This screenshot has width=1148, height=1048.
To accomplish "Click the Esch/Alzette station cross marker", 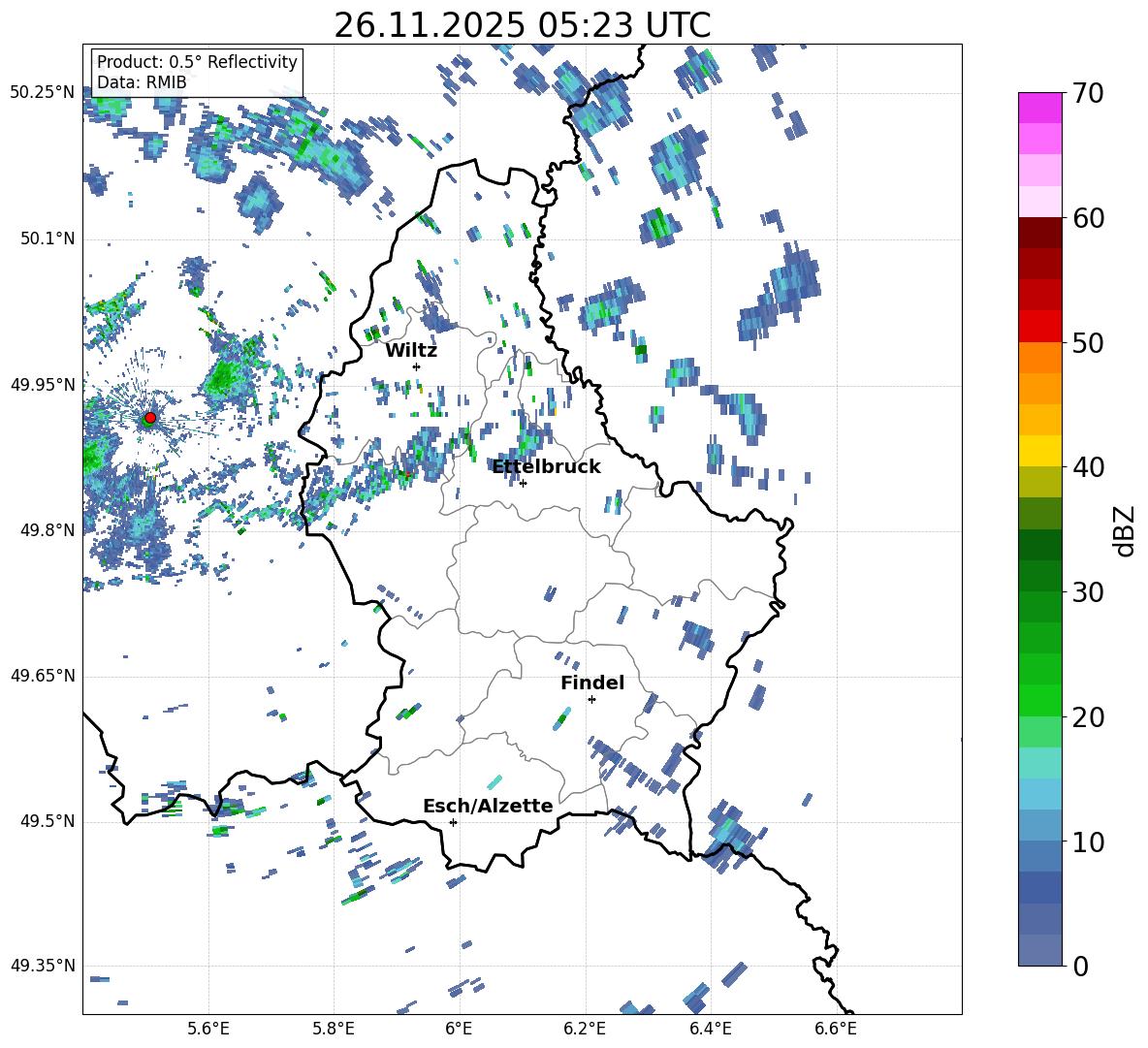I will pos(453,822).
